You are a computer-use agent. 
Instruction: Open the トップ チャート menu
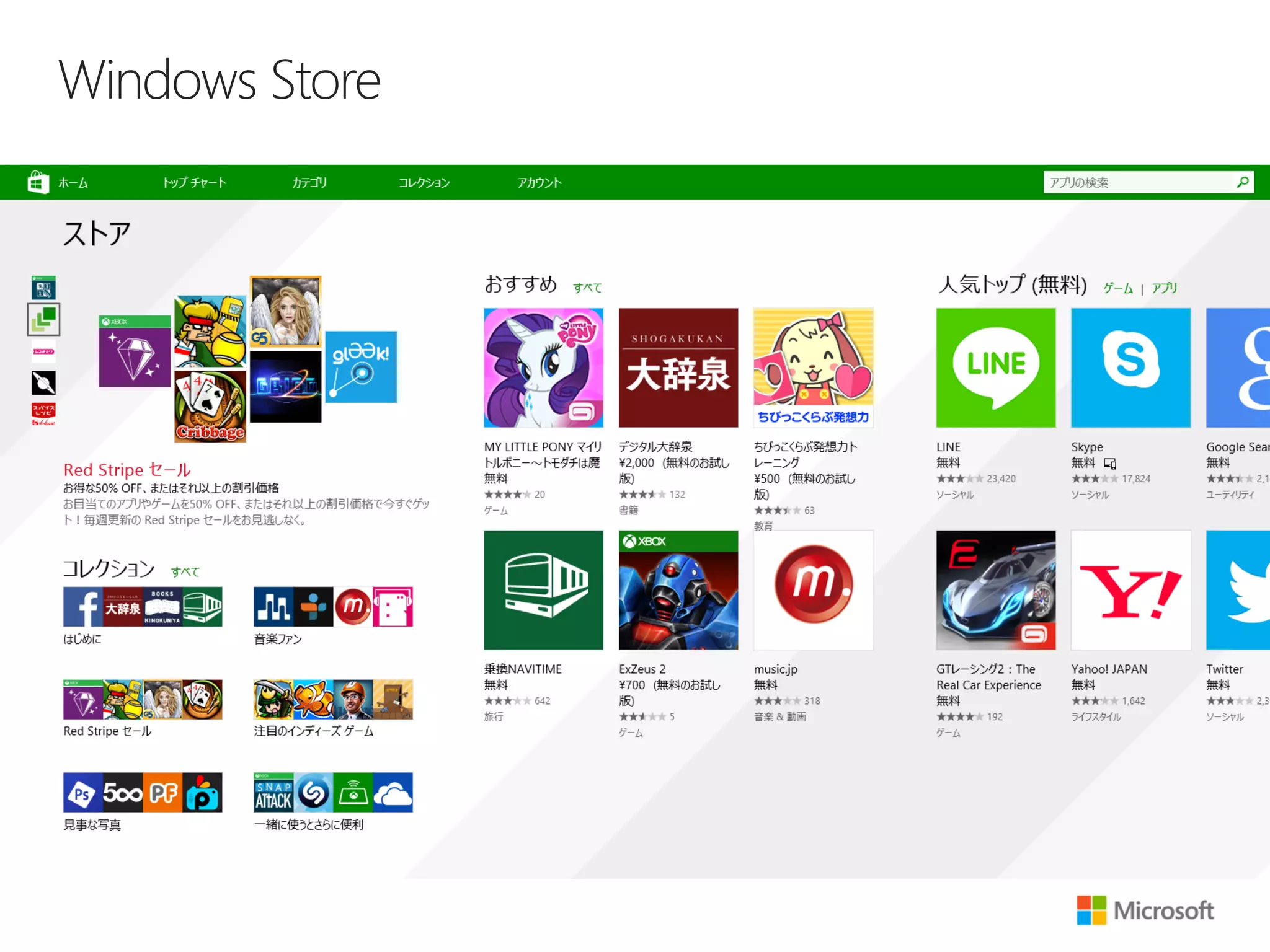(194, 183)
